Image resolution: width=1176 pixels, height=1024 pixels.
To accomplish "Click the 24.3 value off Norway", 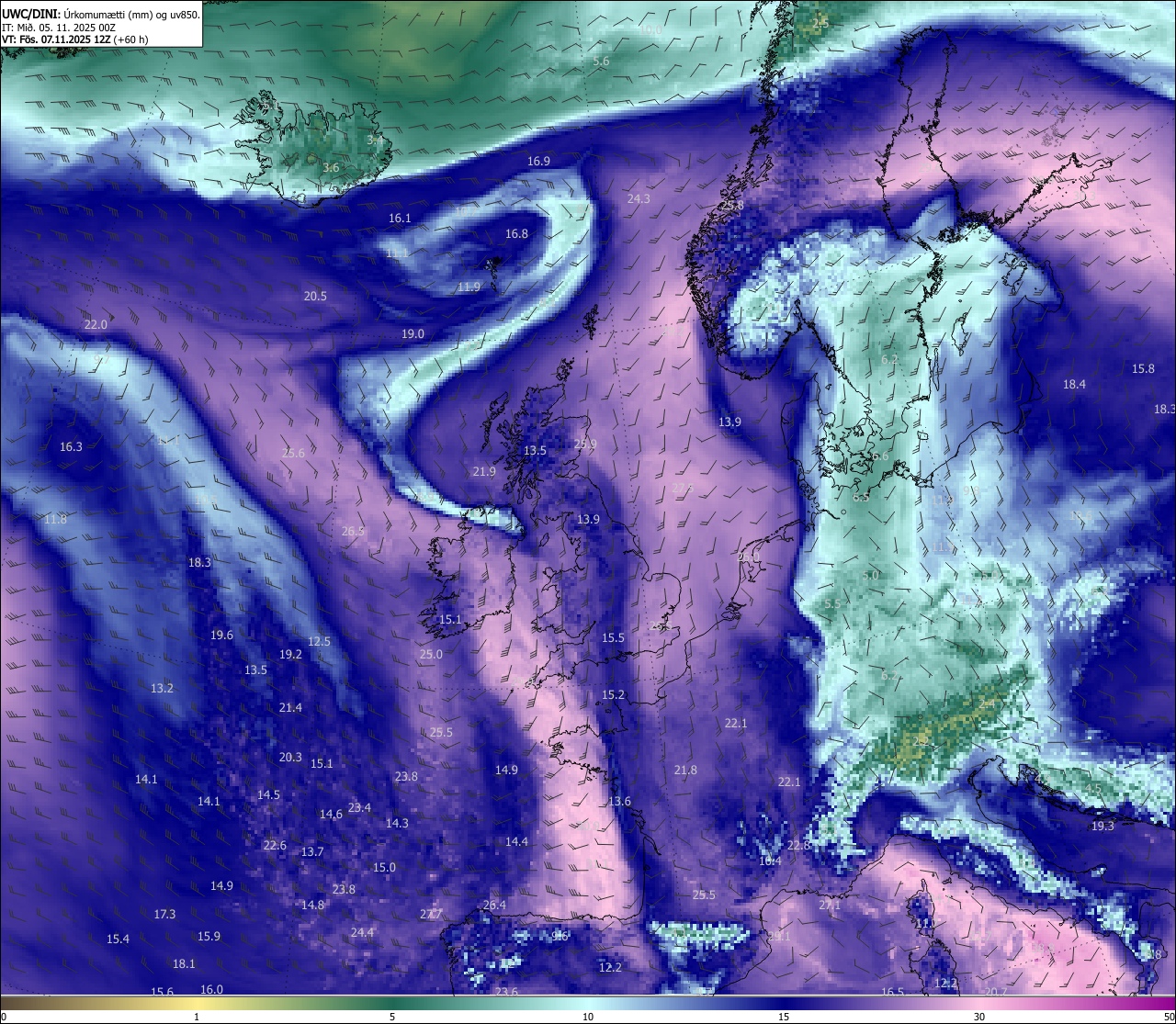I will coord(639,199).
